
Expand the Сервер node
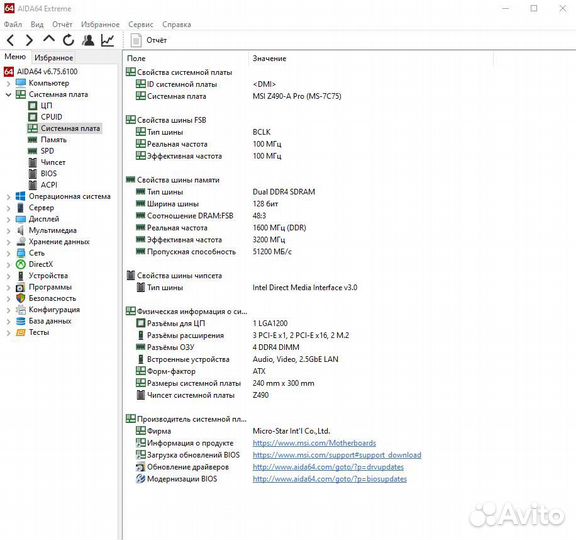click(8, 208)
